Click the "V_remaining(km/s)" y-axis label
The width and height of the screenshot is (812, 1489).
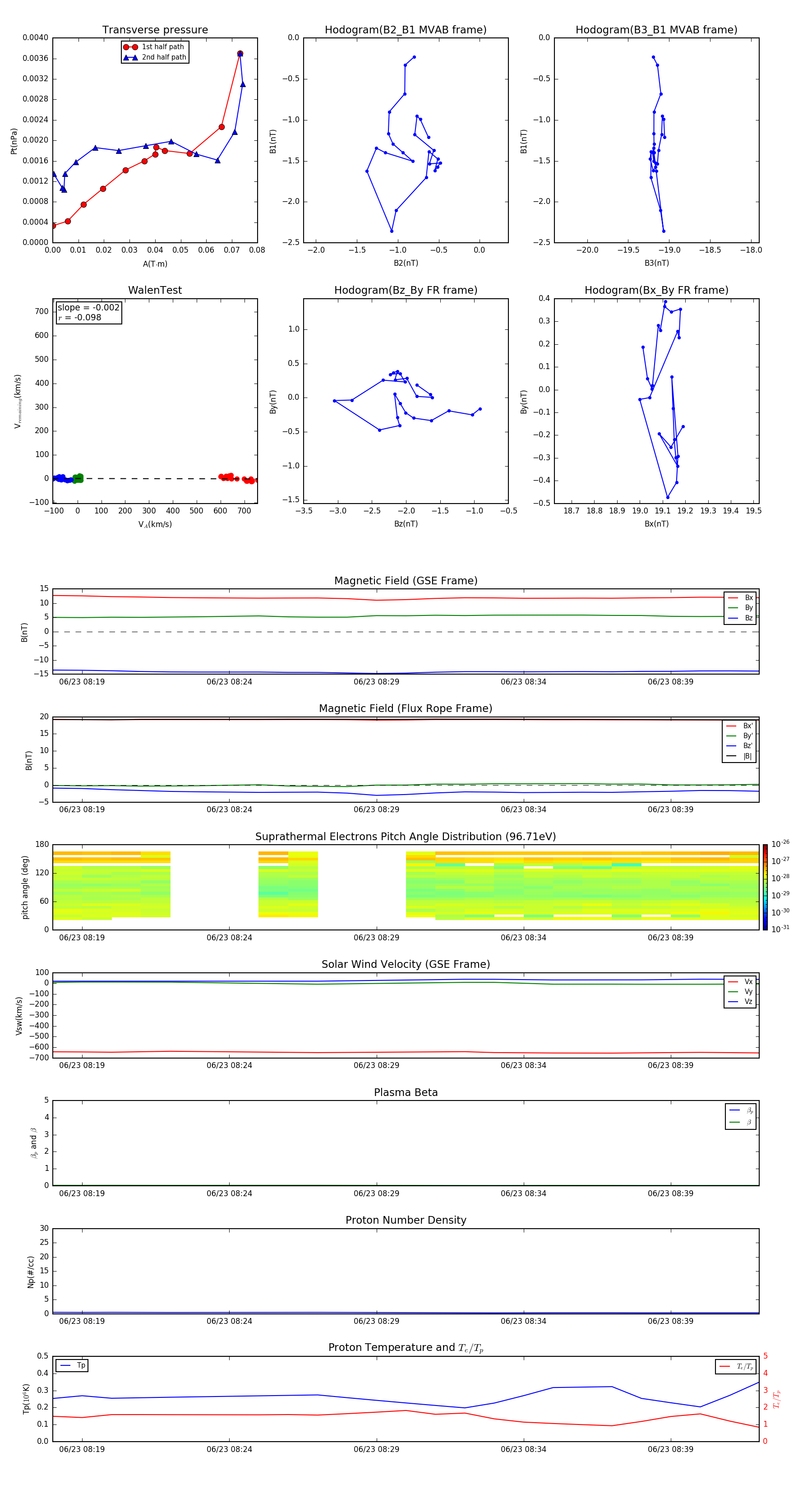pyautogui.click(x=17, y=401)
